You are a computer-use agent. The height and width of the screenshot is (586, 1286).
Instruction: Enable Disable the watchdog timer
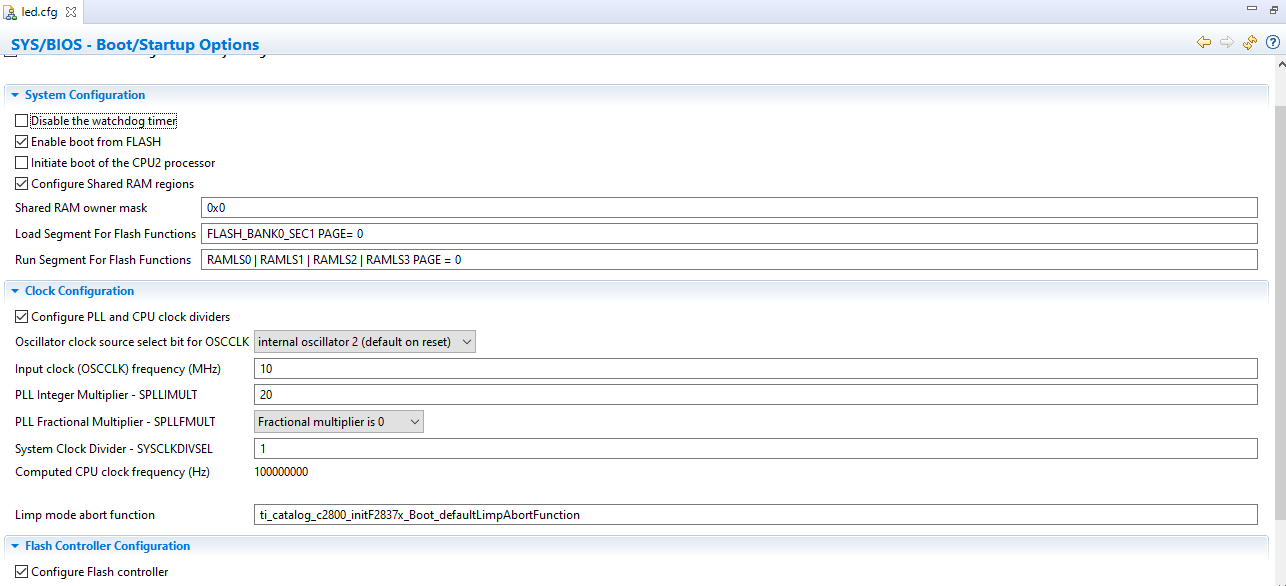coord(20,120)
